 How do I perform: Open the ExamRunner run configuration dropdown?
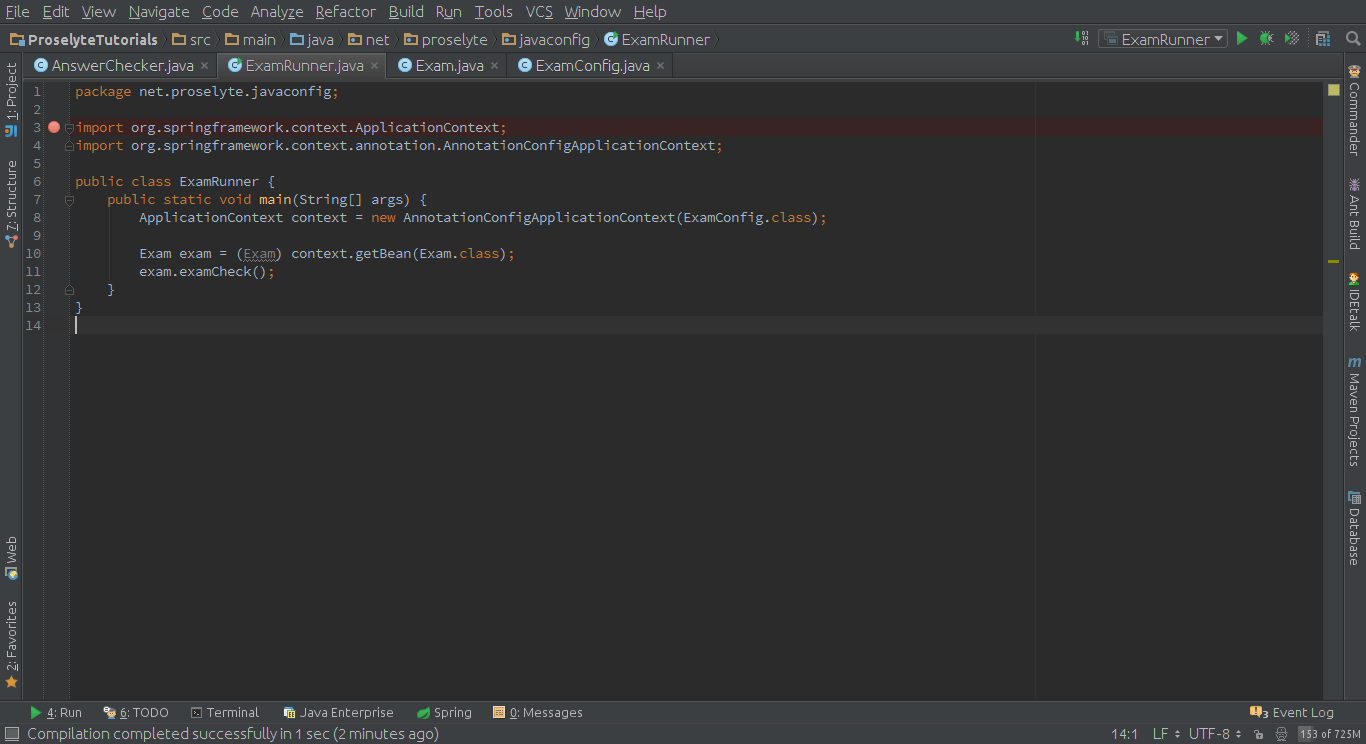1162,37
